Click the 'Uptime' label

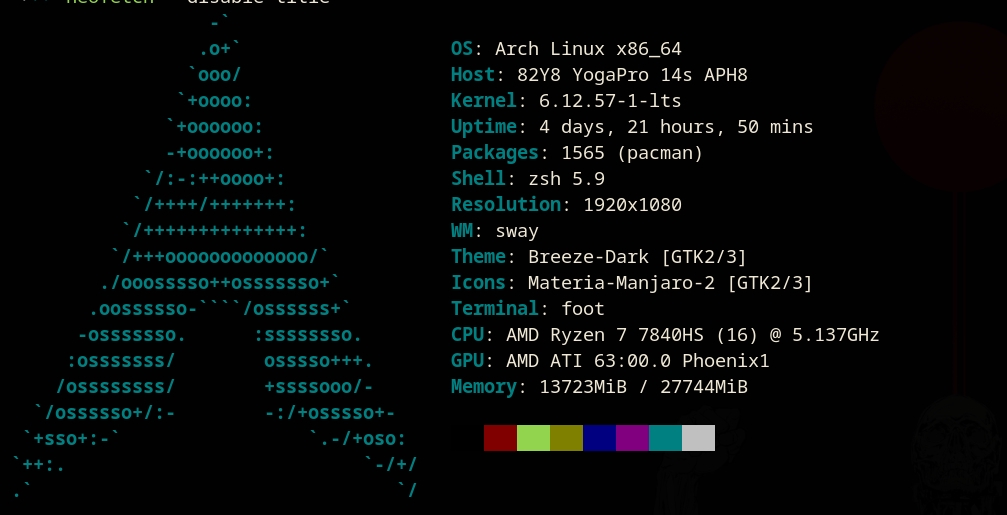coord(484,127)
